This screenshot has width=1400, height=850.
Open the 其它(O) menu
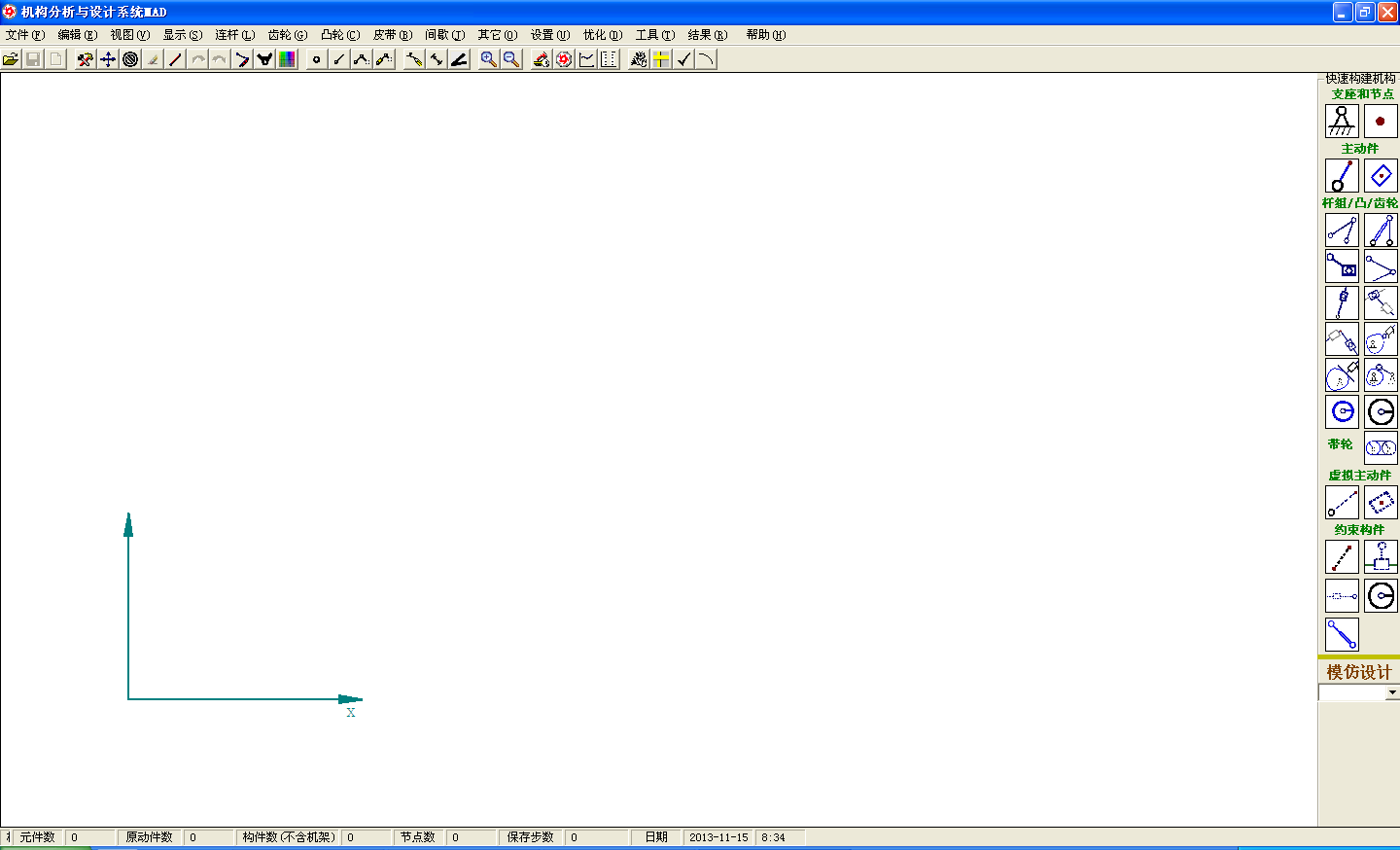(497, 35)
